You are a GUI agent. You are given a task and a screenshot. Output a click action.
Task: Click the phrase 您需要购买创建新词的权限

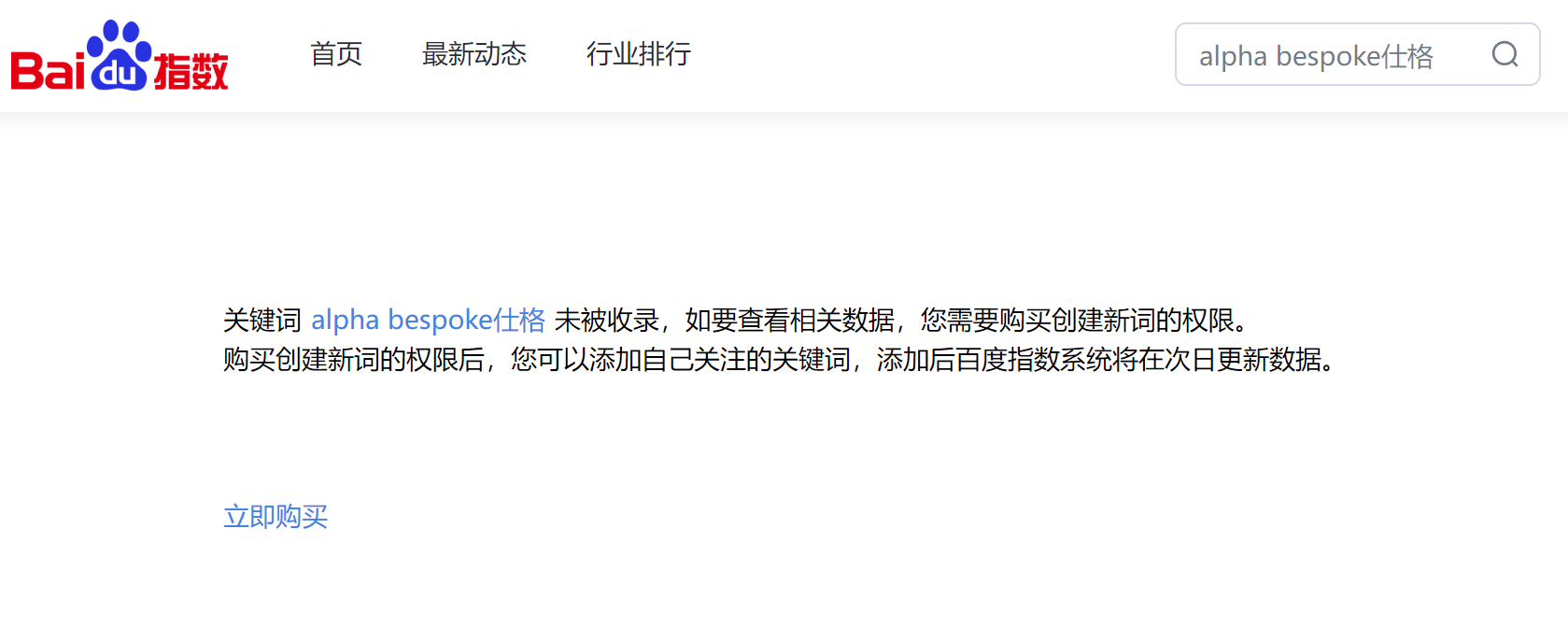click(x=1077, y=321)
